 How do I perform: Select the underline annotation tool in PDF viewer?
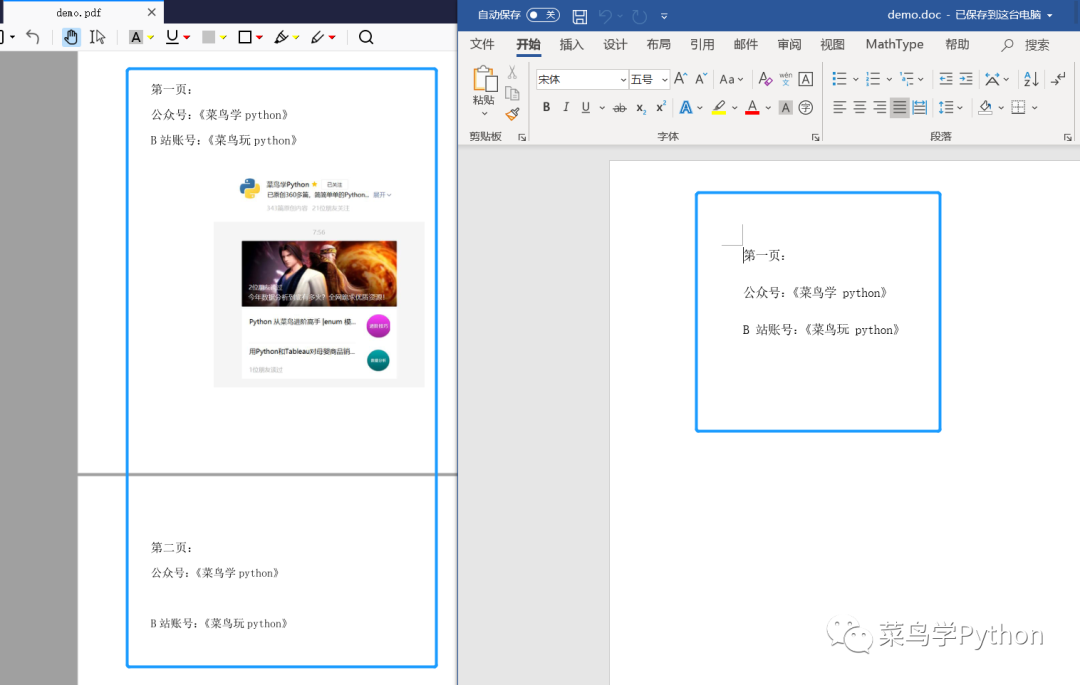[x=172, y=37]
